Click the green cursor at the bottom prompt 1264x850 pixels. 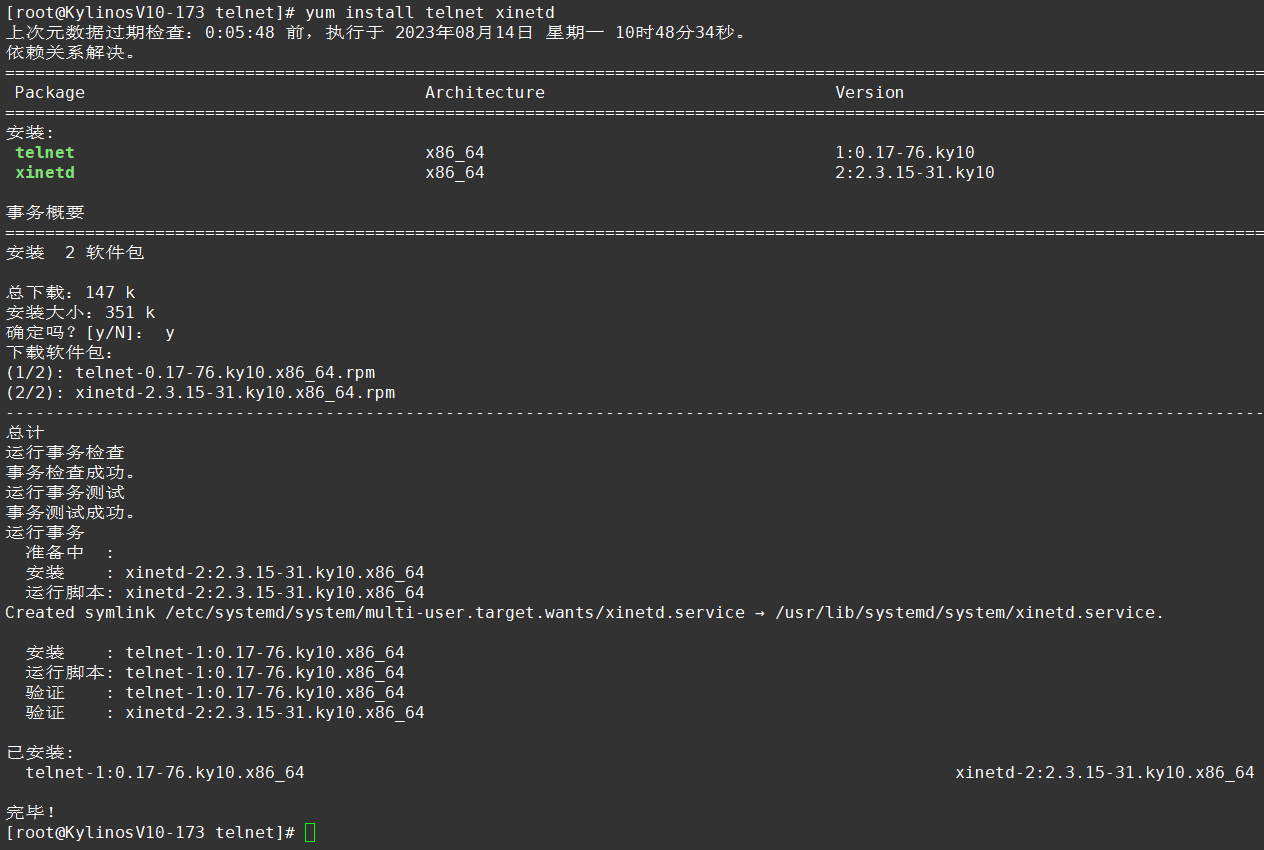[310, 832]
